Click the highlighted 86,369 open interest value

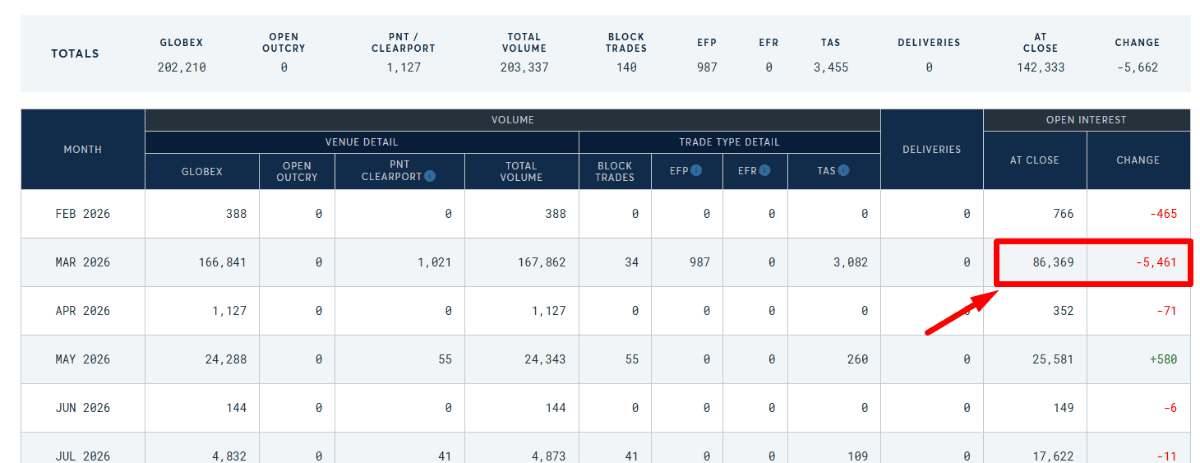(1053, 263)
